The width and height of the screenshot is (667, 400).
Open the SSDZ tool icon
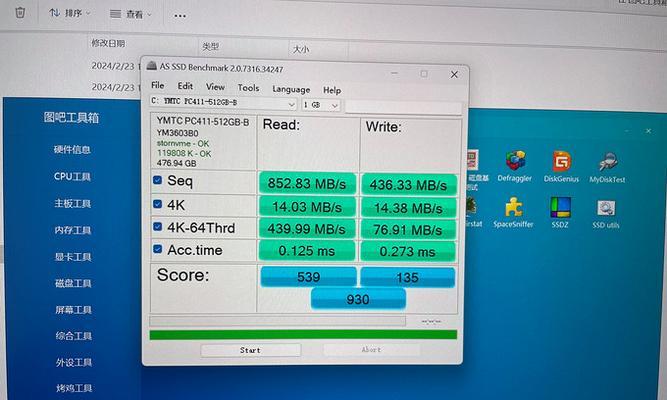coord(560,212)
